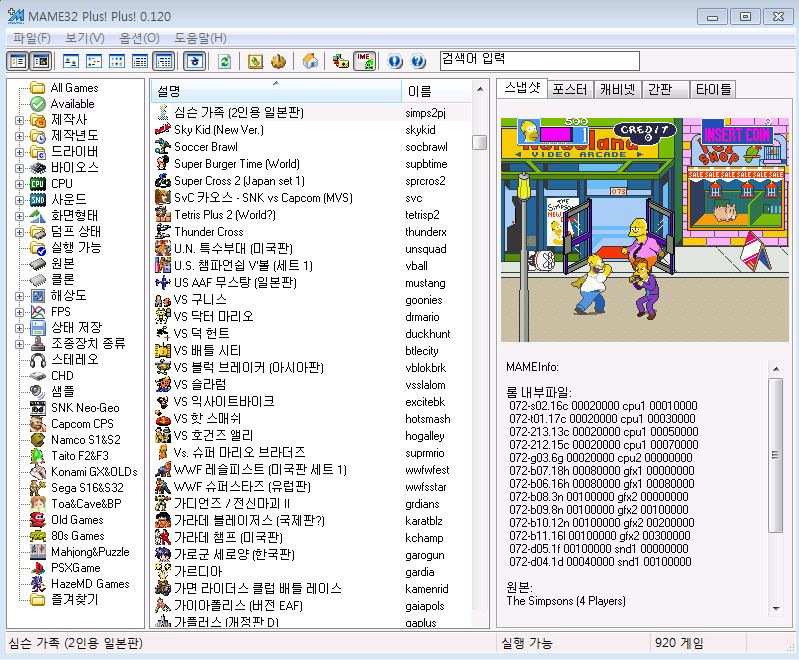Viewport: 799px width, 660px height.
Task: Select Sky Kid (New Ver.) game
Action: pyautogui.click(x=219, y=130)
